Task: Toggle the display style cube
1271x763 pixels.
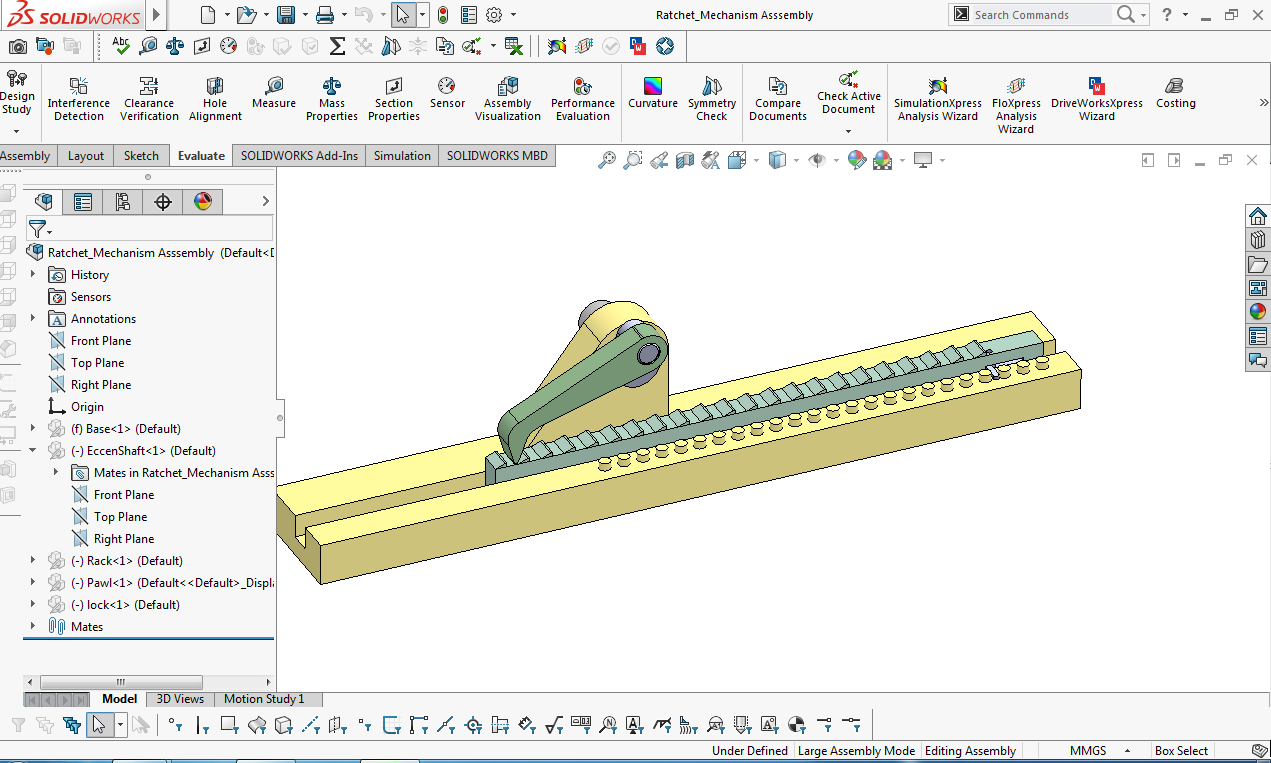Action: 777,160
